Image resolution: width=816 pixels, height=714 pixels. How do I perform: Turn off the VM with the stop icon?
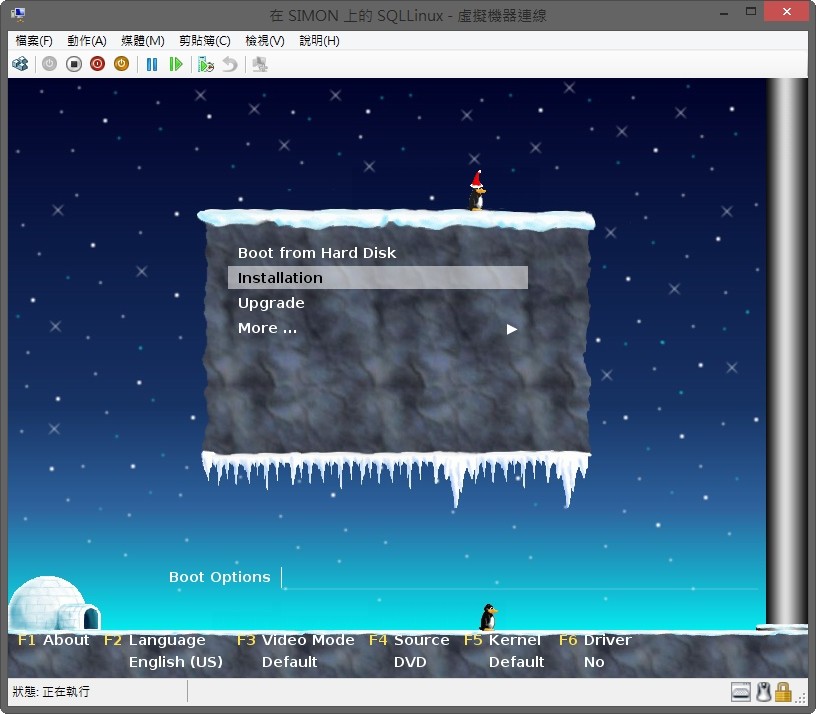click(74, 64)
